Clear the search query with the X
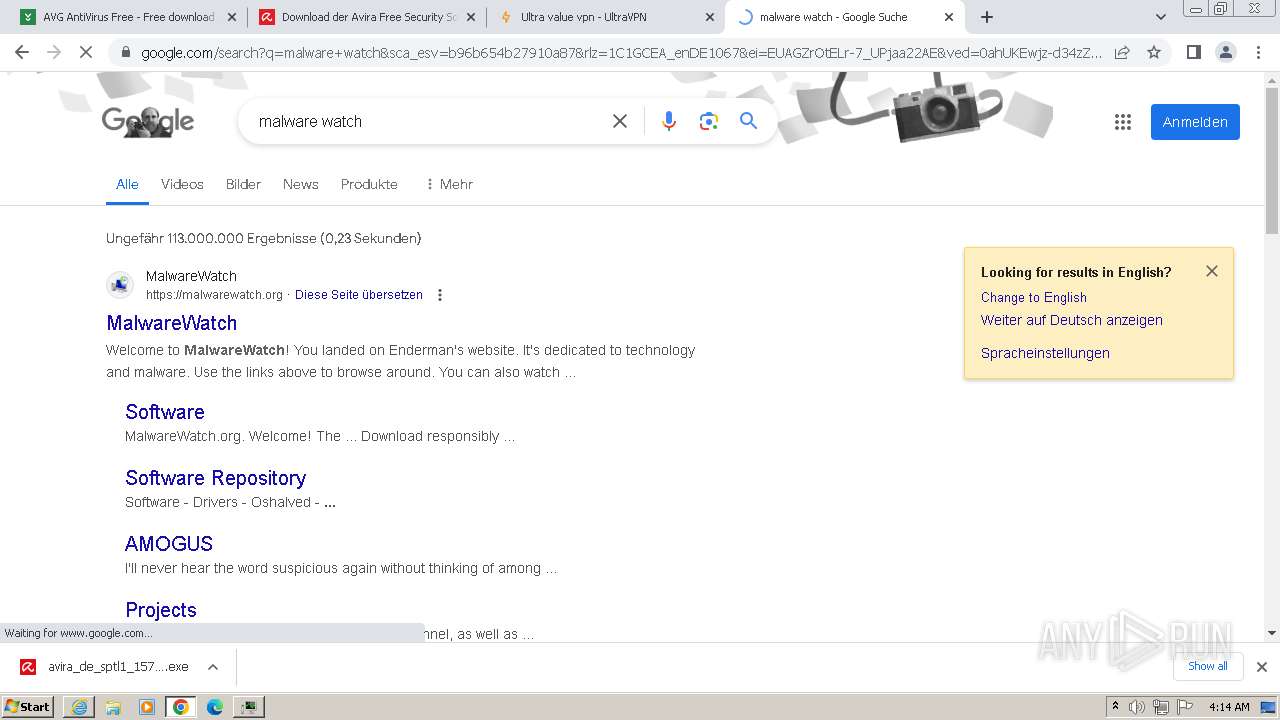 (620, 121)
